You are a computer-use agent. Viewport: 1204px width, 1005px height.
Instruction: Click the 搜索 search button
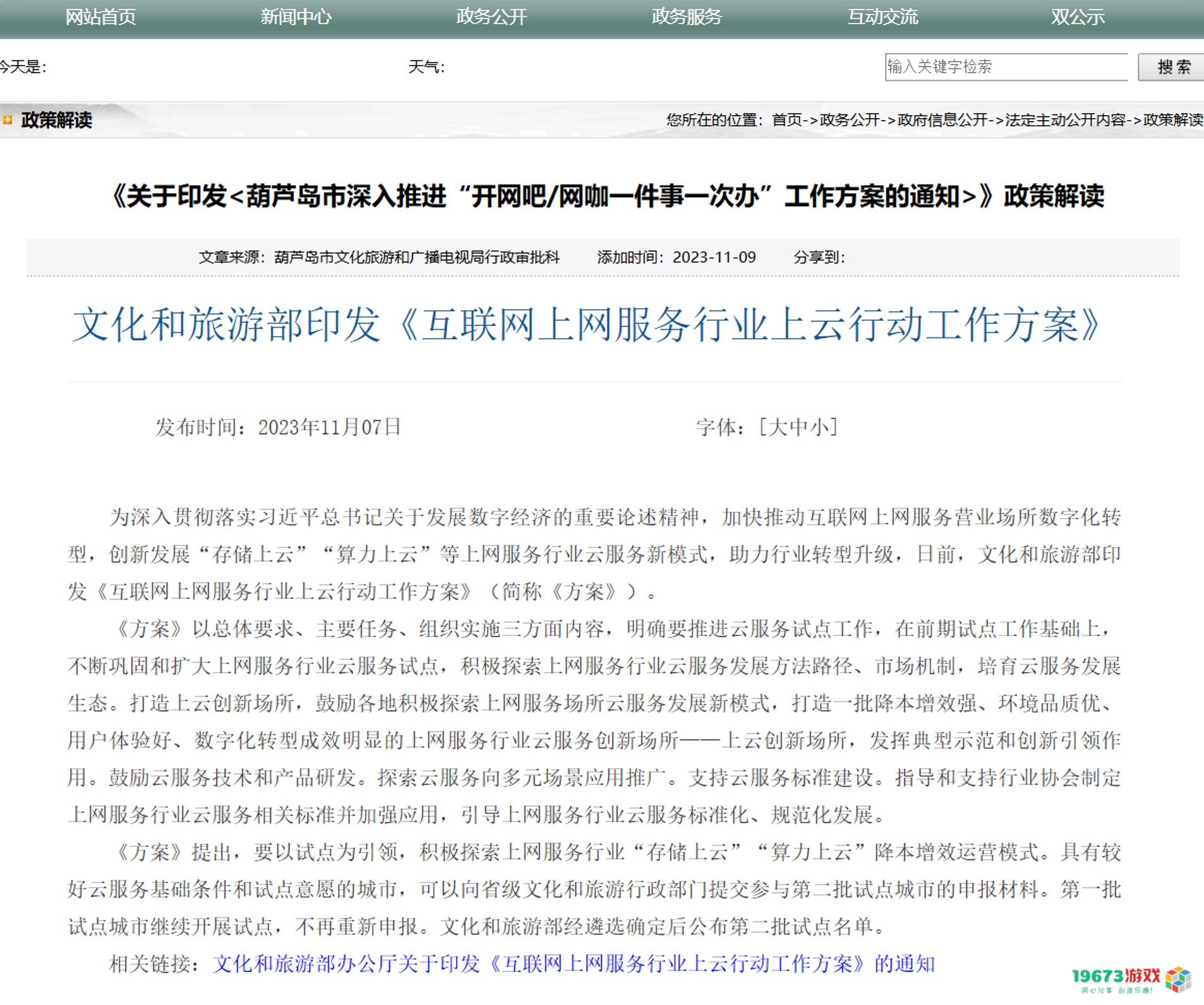(x=1172, y=66)
